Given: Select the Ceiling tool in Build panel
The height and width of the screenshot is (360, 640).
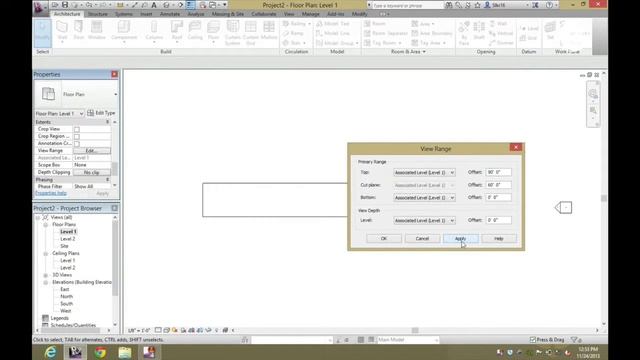Looking at the screenshot, I should point(195,31).
